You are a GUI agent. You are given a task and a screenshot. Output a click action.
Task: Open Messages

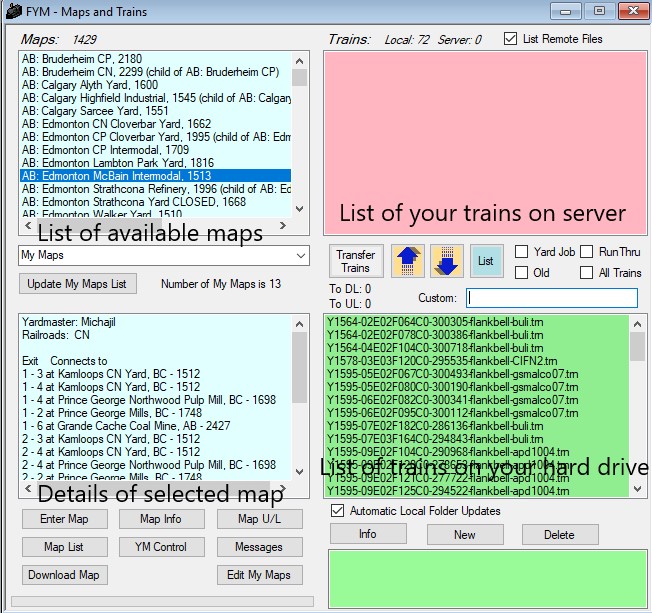tap(259, 547)
